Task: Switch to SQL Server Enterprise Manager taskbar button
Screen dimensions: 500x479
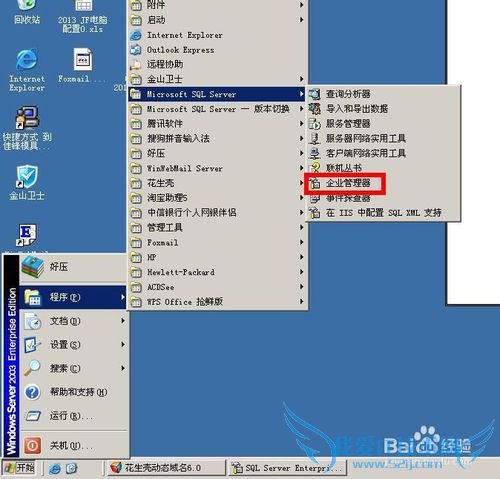Action: pyautogui.click(x=288, y=468)
